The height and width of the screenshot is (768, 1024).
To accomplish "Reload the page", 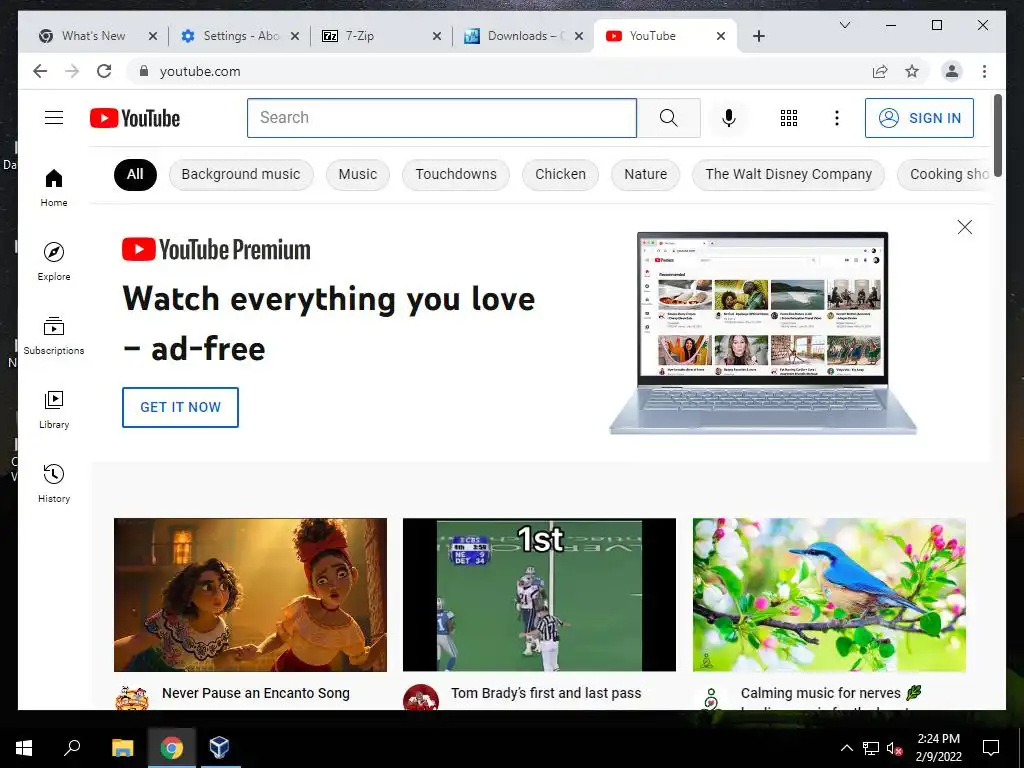I will click(x=104, y=71).
